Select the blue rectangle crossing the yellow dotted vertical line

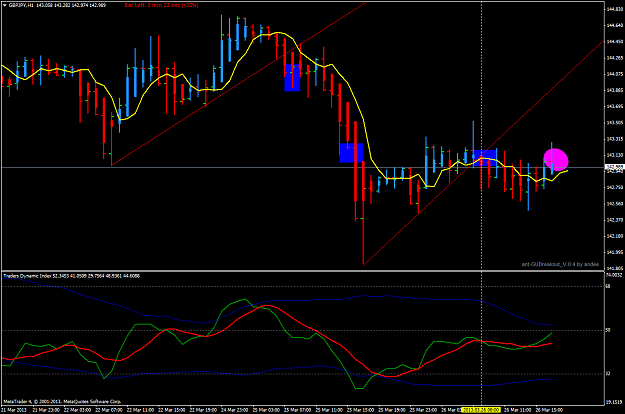pyautogui.click(x=485, y=158)
